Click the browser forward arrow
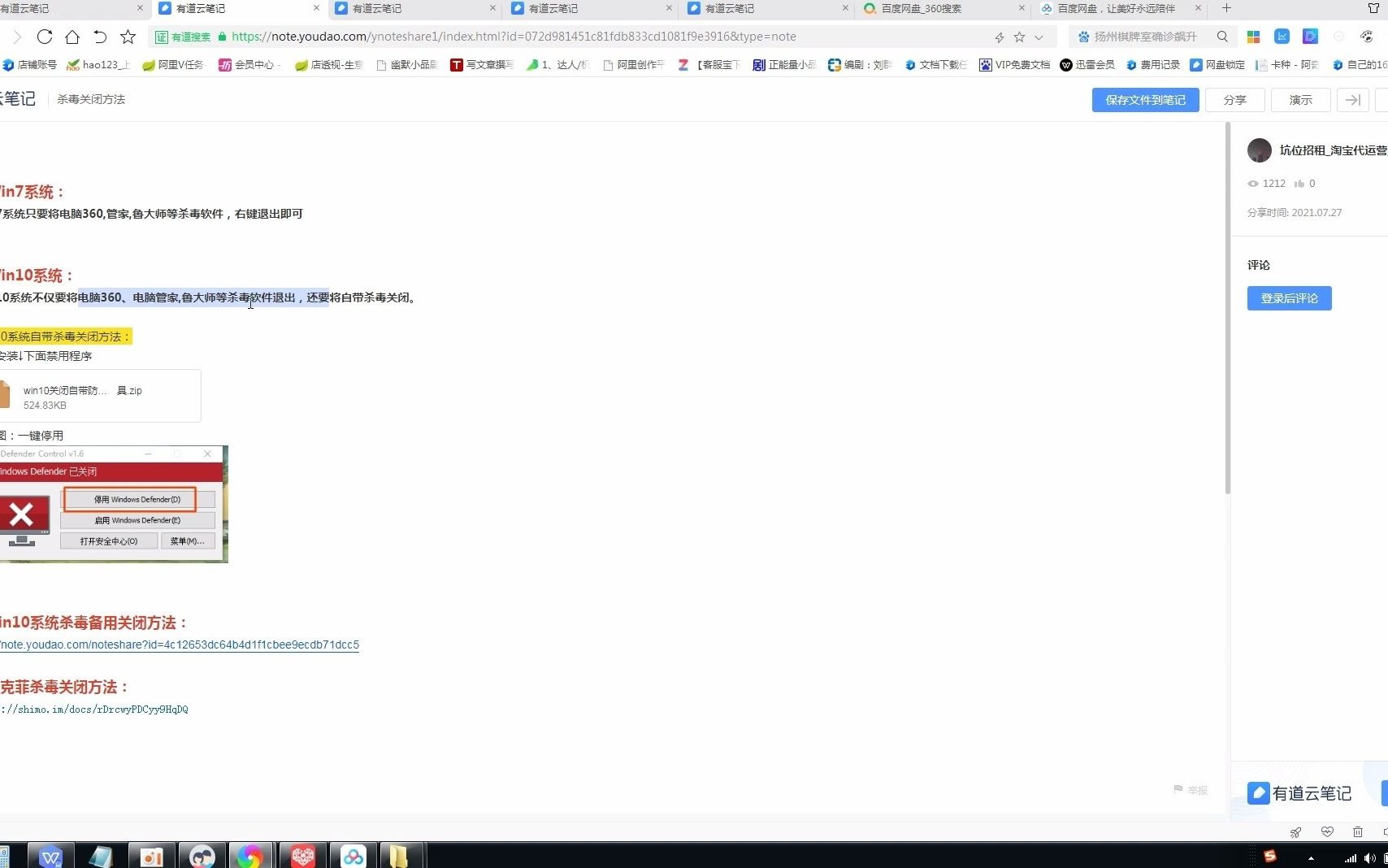This screenshot has width=1388, height=868. pos(17,37)
